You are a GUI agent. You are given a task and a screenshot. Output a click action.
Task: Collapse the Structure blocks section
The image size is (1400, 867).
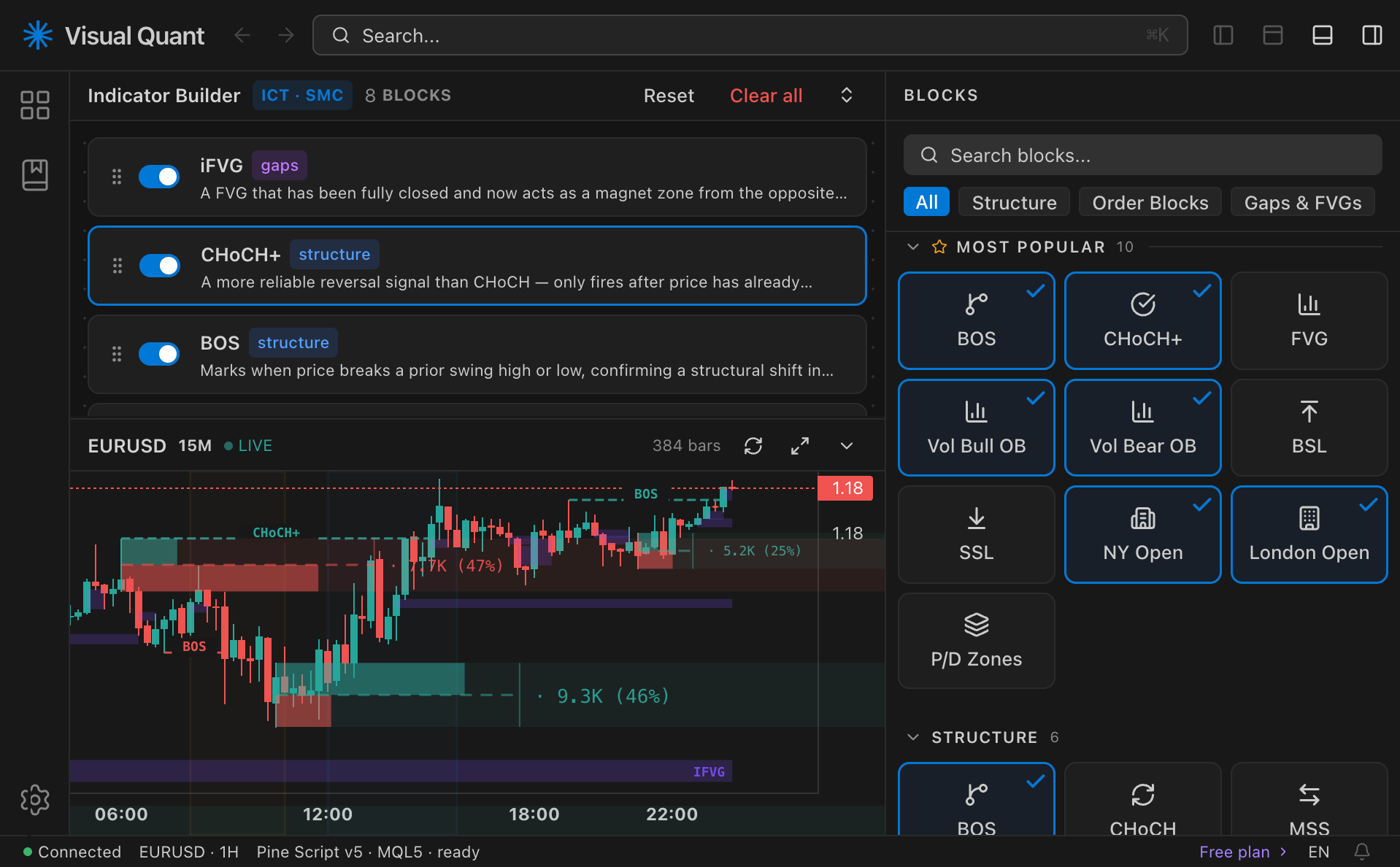[913, 737]
